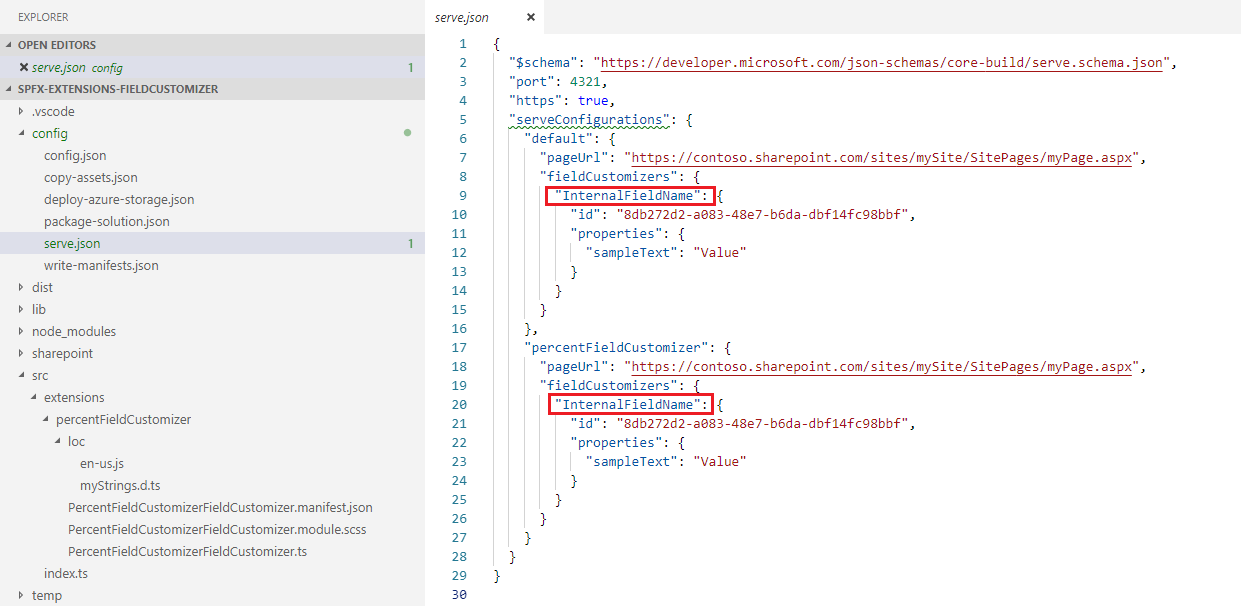Open index.ts file
This screenshot has height=606, width=1241.
pyautogui.click(x=66, y=574)
